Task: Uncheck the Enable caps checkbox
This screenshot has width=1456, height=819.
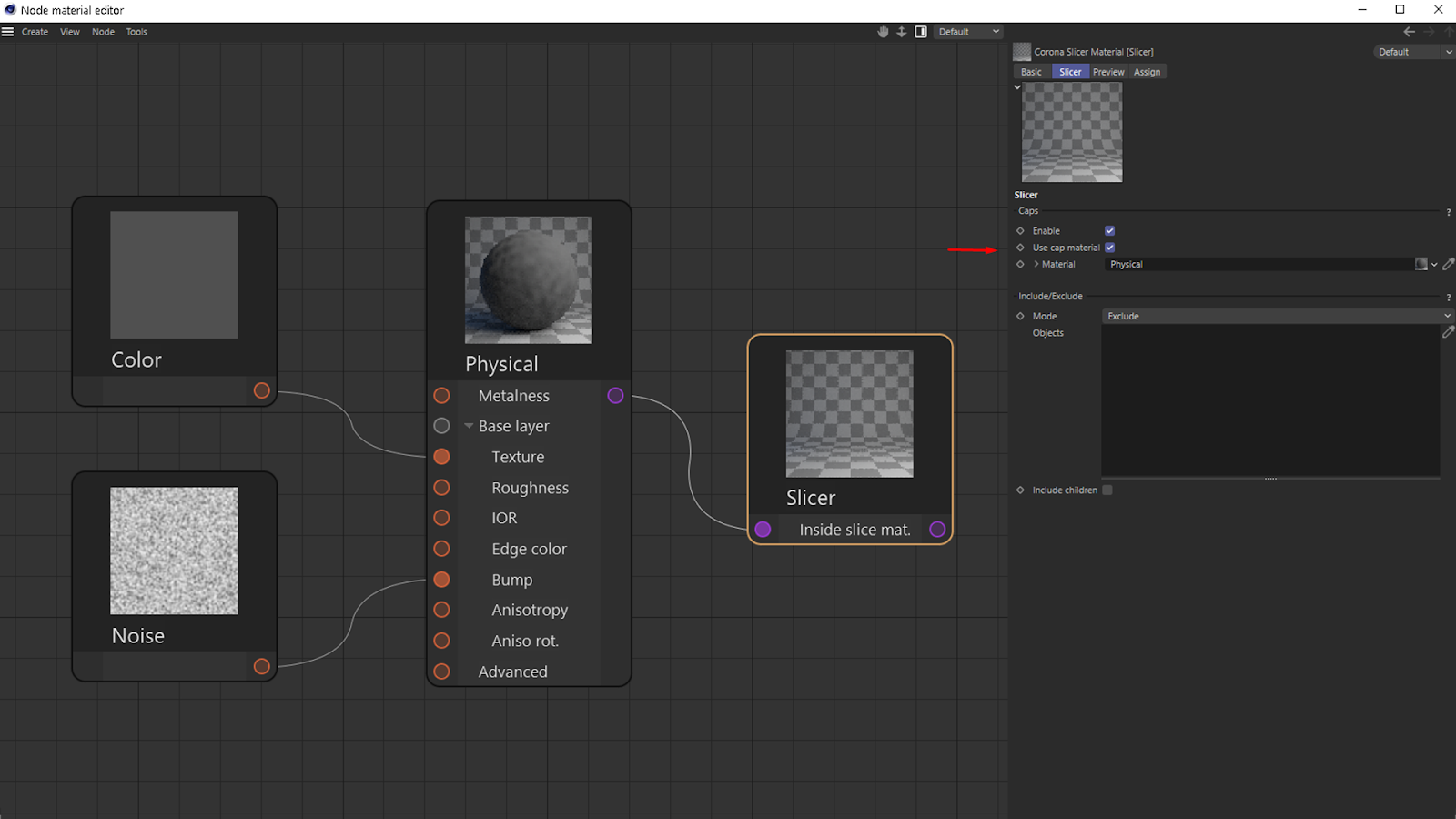Action: 1109,231
